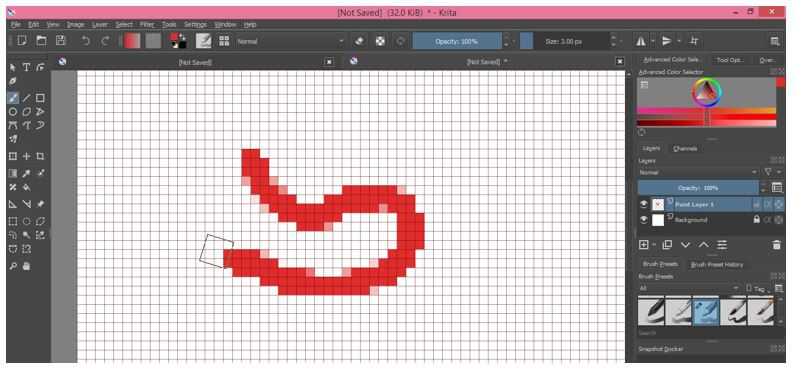The height and width of the screenshot is (370, 797).
Task: Open layer blending mode Normal dropdown
Action: pyautogui.click(x=698, y=172)
